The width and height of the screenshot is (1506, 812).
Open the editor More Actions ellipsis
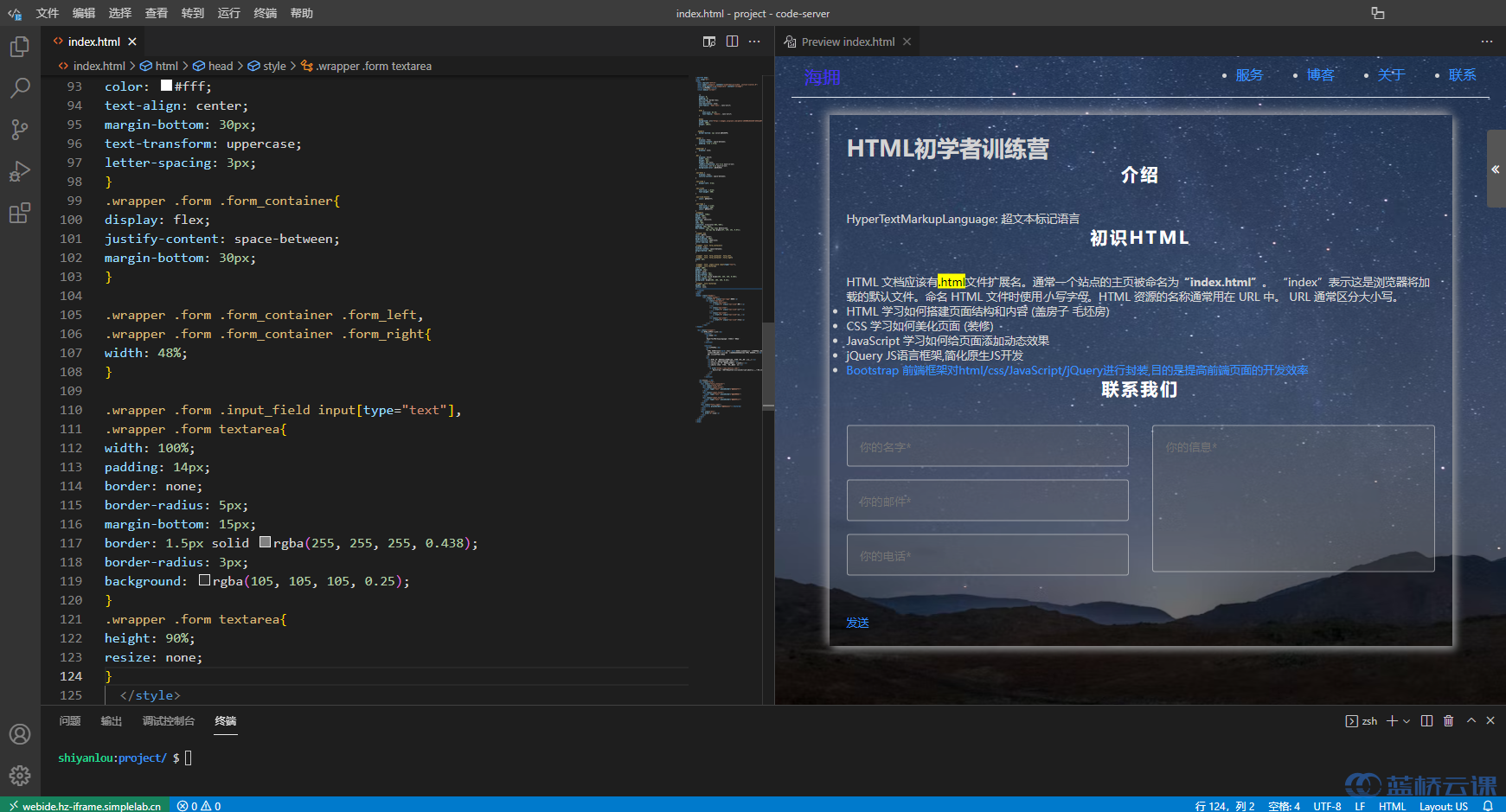point(754,42)
